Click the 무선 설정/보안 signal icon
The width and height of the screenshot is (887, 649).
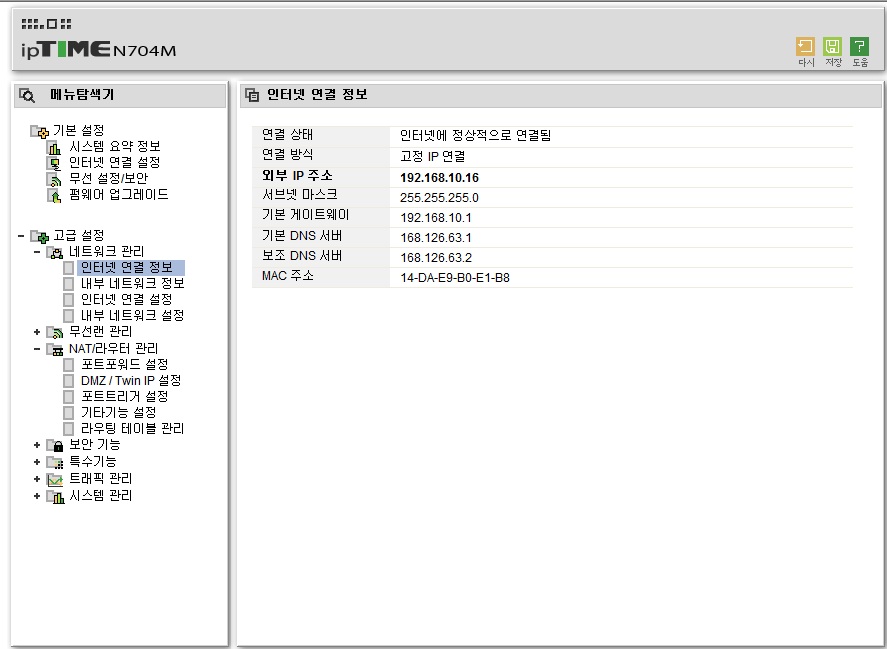point(54,179)
